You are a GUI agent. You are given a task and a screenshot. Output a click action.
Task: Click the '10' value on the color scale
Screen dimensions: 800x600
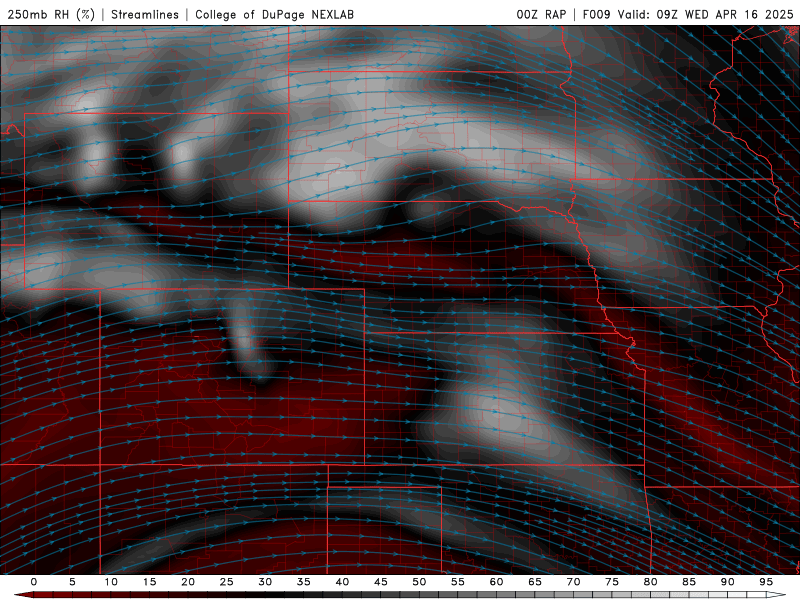pyautogui.click(x=111, y=582)
